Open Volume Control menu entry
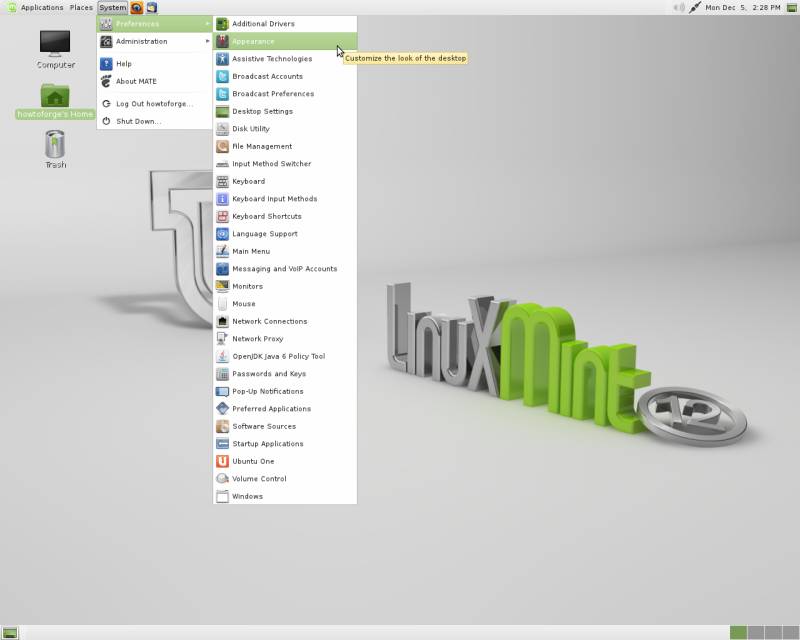 pos(285,479)
